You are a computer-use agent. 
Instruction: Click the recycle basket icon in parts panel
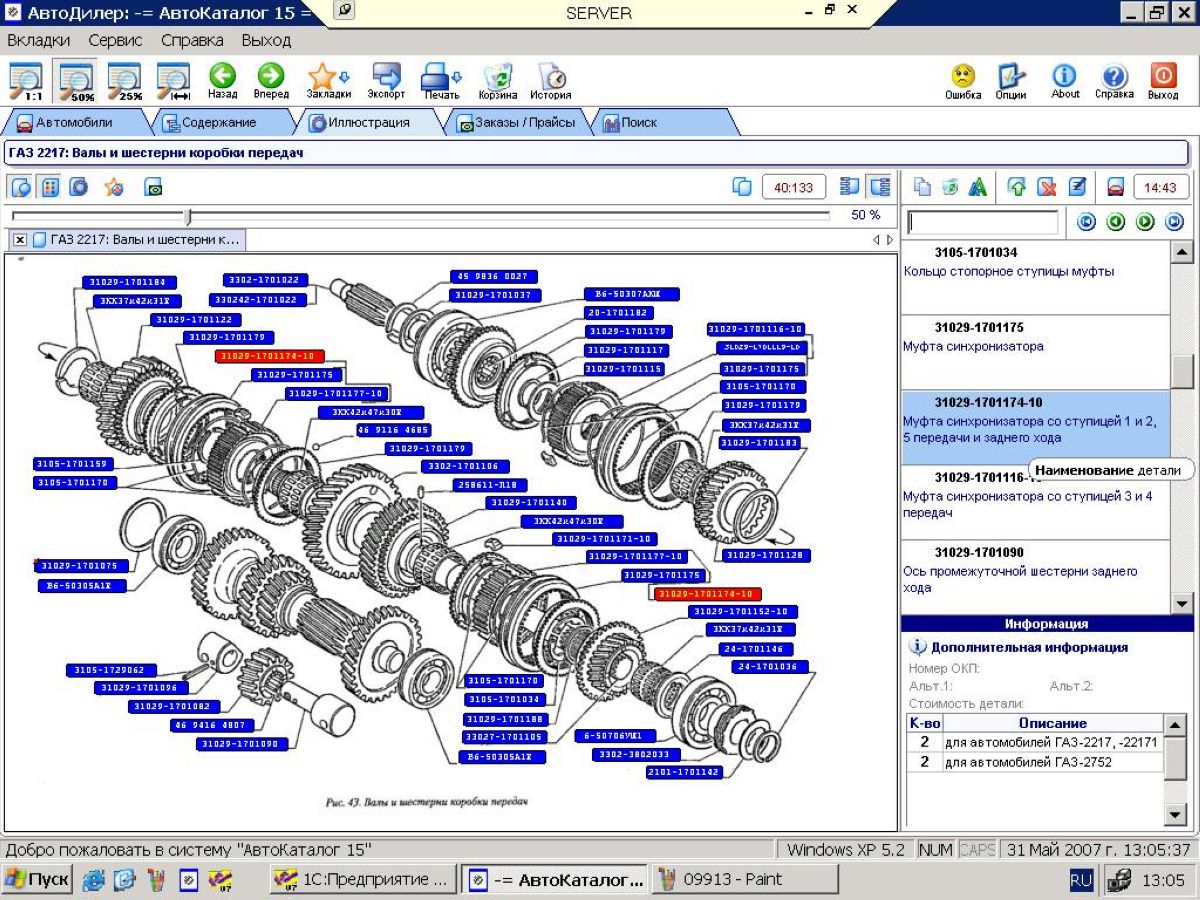point(950,187)
